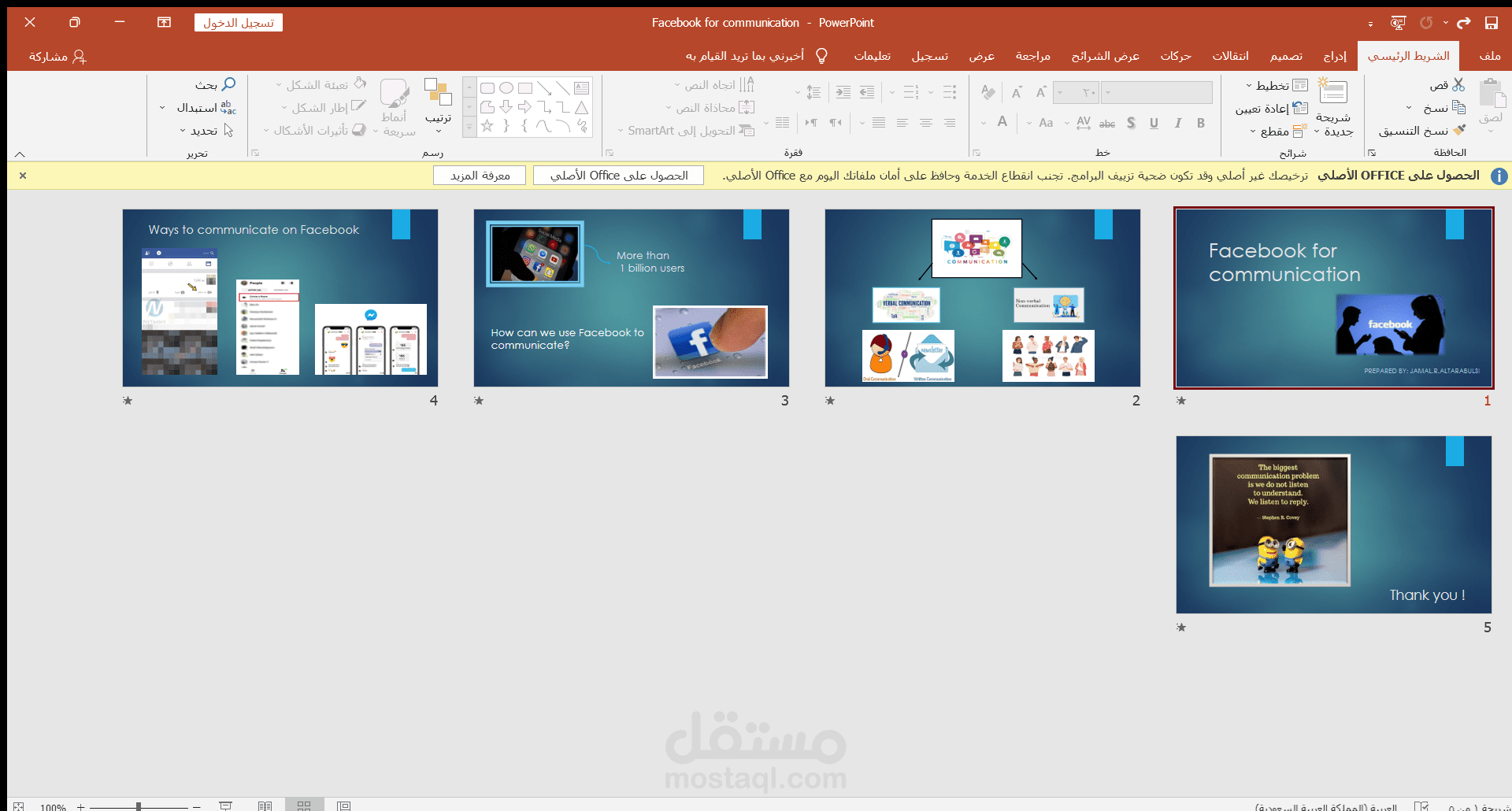The image size is (1512, 811).
Task: Open the Slide Show (عرض الشرائح) tab
Action: tap(1105, 56)
